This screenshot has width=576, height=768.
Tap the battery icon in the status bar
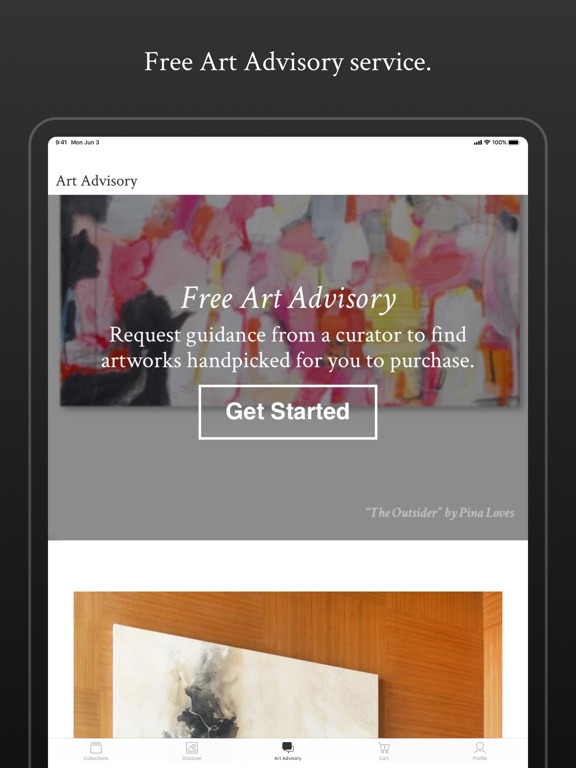(x=513, y=143)
